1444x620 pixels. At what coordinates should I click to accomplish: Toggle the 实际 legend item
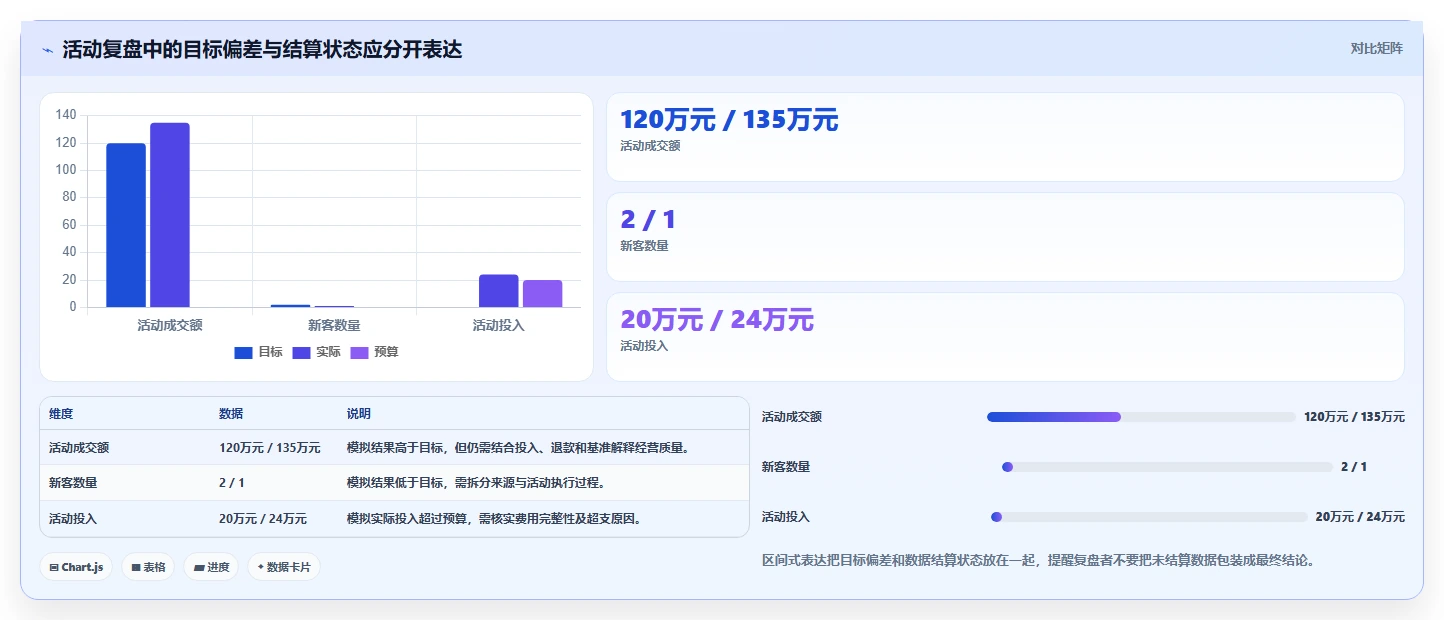316,352
